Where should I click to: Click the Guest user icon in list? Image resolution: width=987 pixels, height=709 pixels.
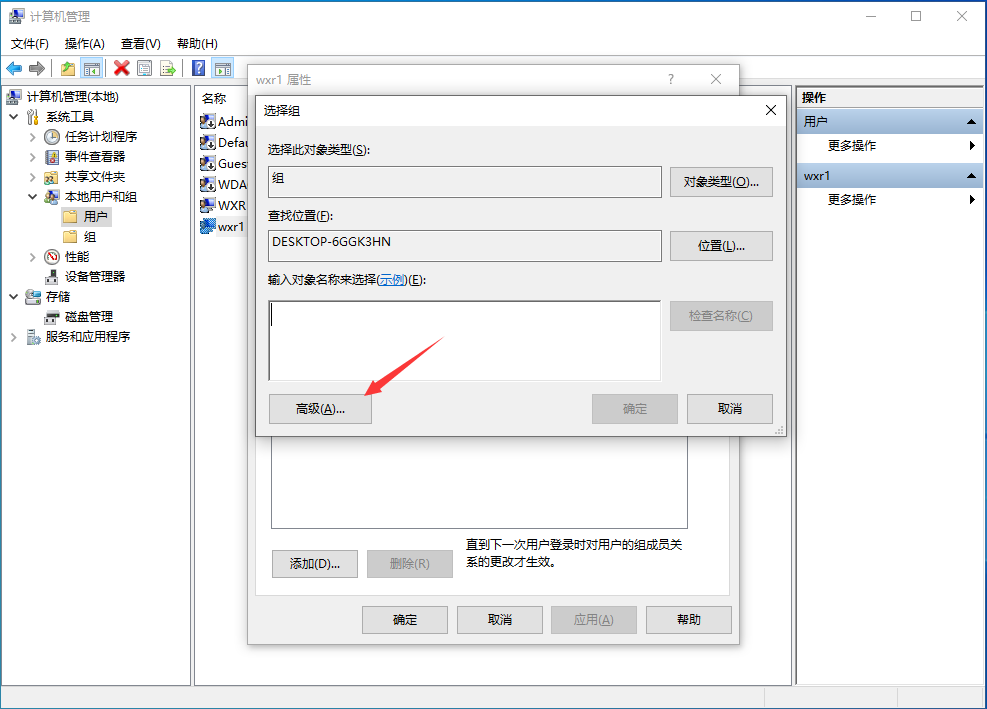(208, 163)
